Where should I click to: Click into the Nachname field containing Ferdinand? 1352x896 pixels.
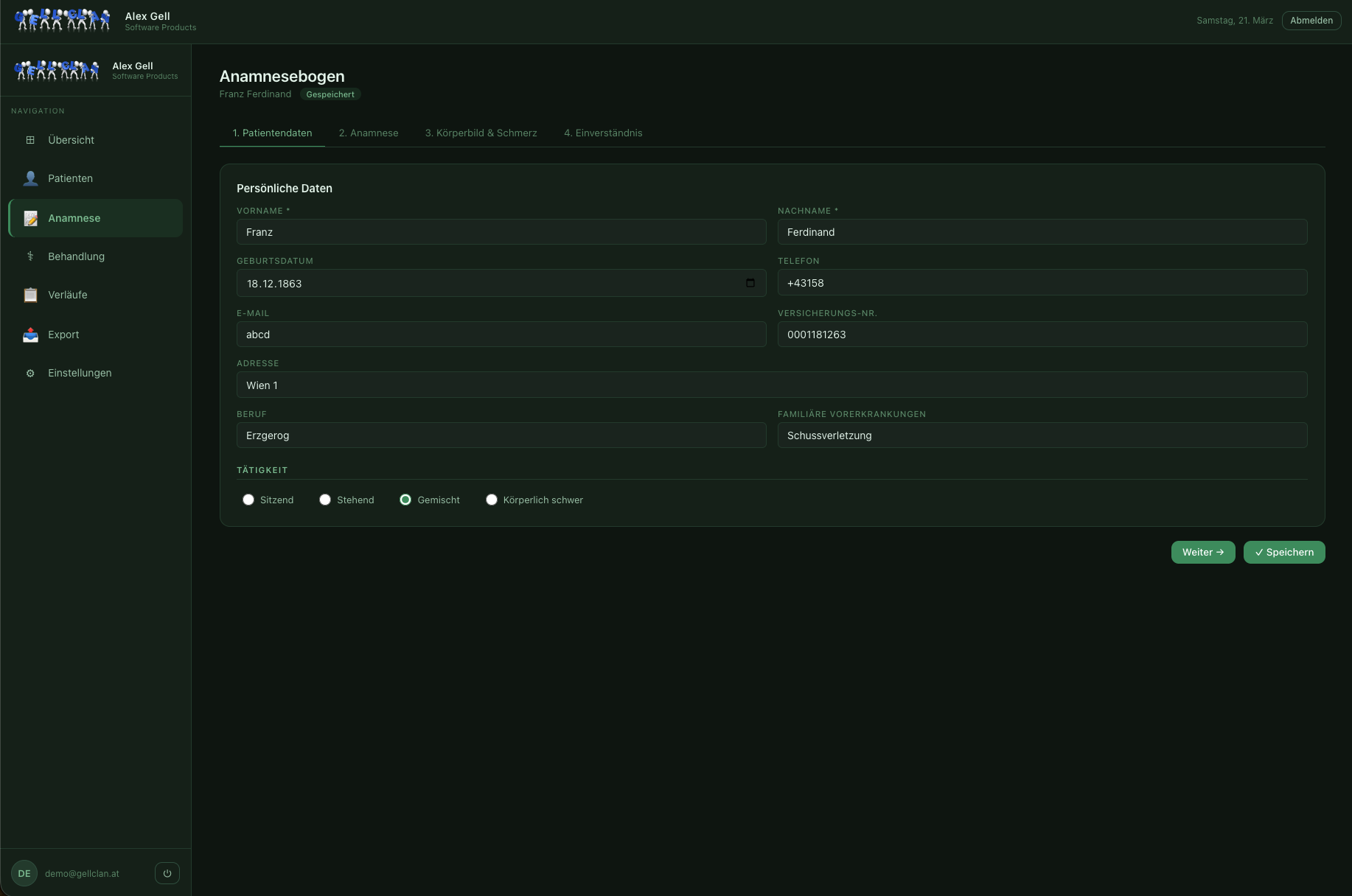pyautogui.click(x=1042, y=232)
